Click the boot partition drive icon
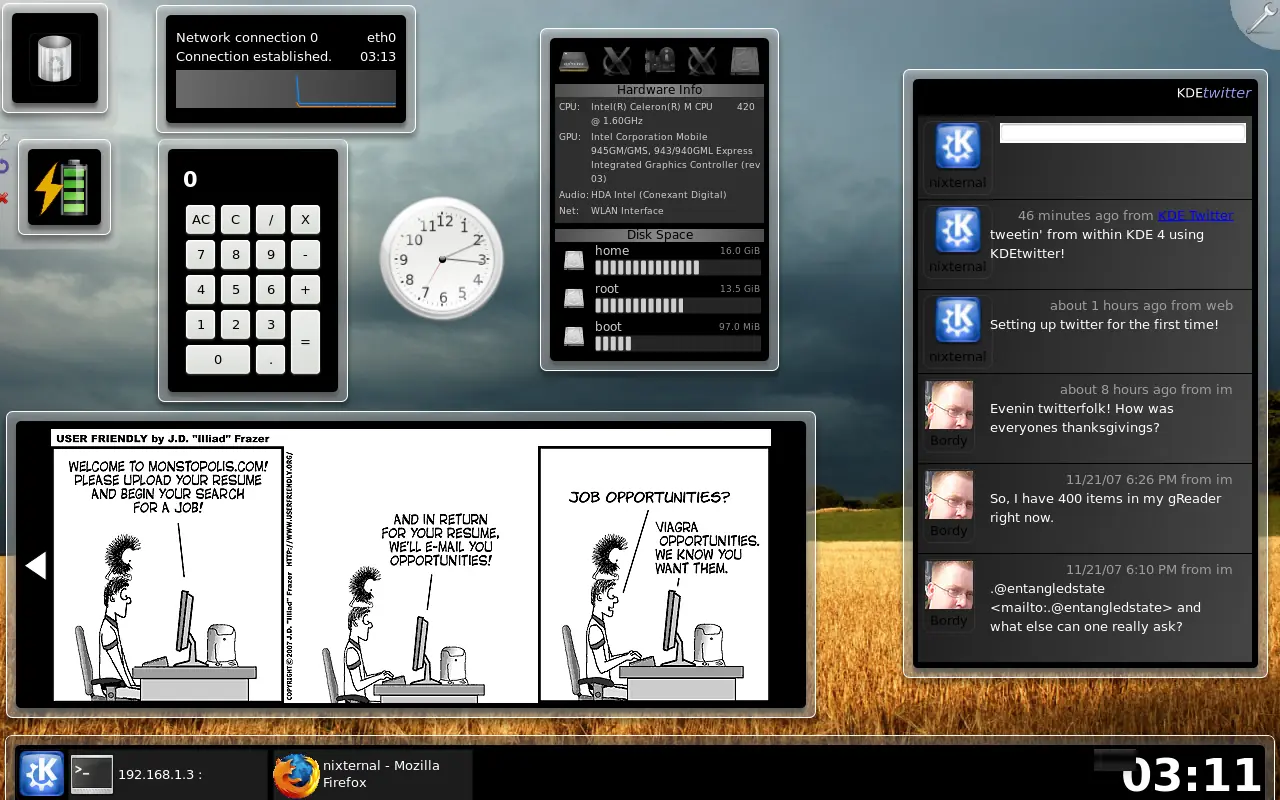The width and height of the screenshot is (1280, 800). click(x=573, y=336)
